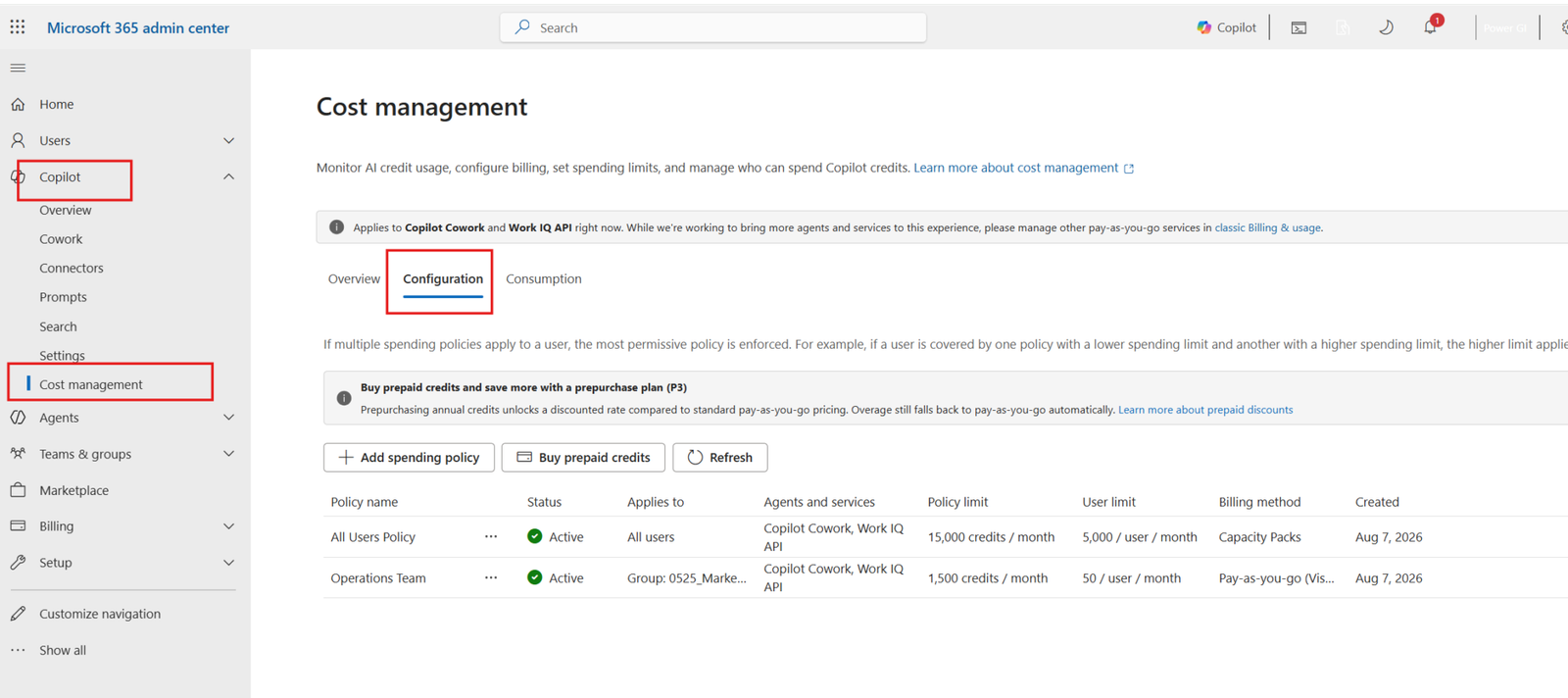Image resolution: width=1568 pixels, height=698 pixels.
Task: Click Group: 0525_Marke... applies-to cell
Action: pos(687,578)
